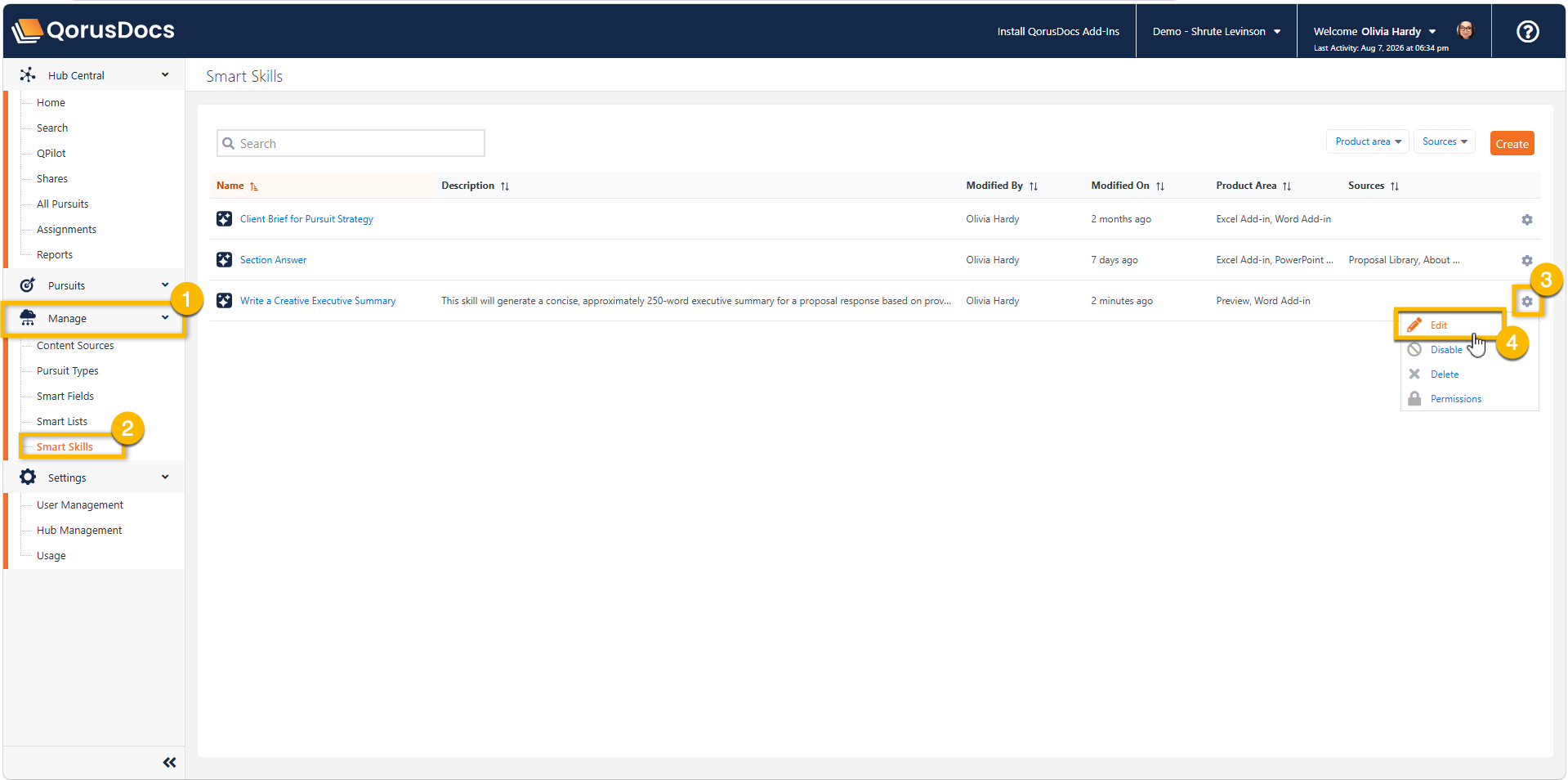Open gear menu for Section Answer row

click(x=1526, y=260)
